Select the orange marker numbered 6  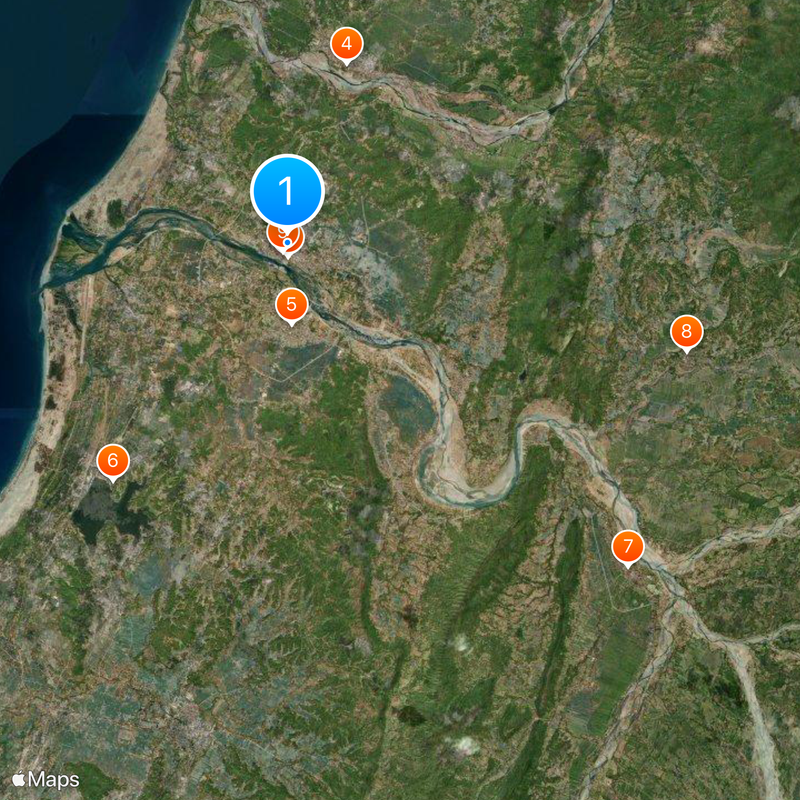[113, 462]
